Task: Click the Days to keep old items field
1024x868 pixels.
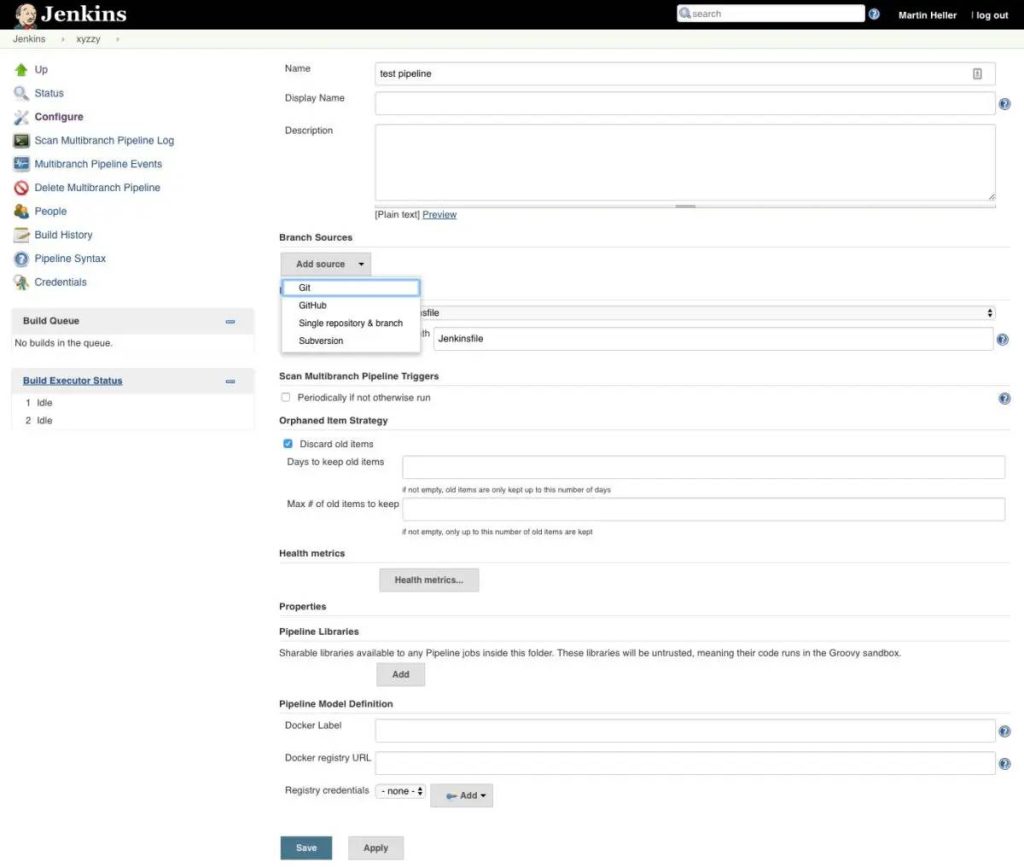Action: pyautogui.click(x=700, y=466)
